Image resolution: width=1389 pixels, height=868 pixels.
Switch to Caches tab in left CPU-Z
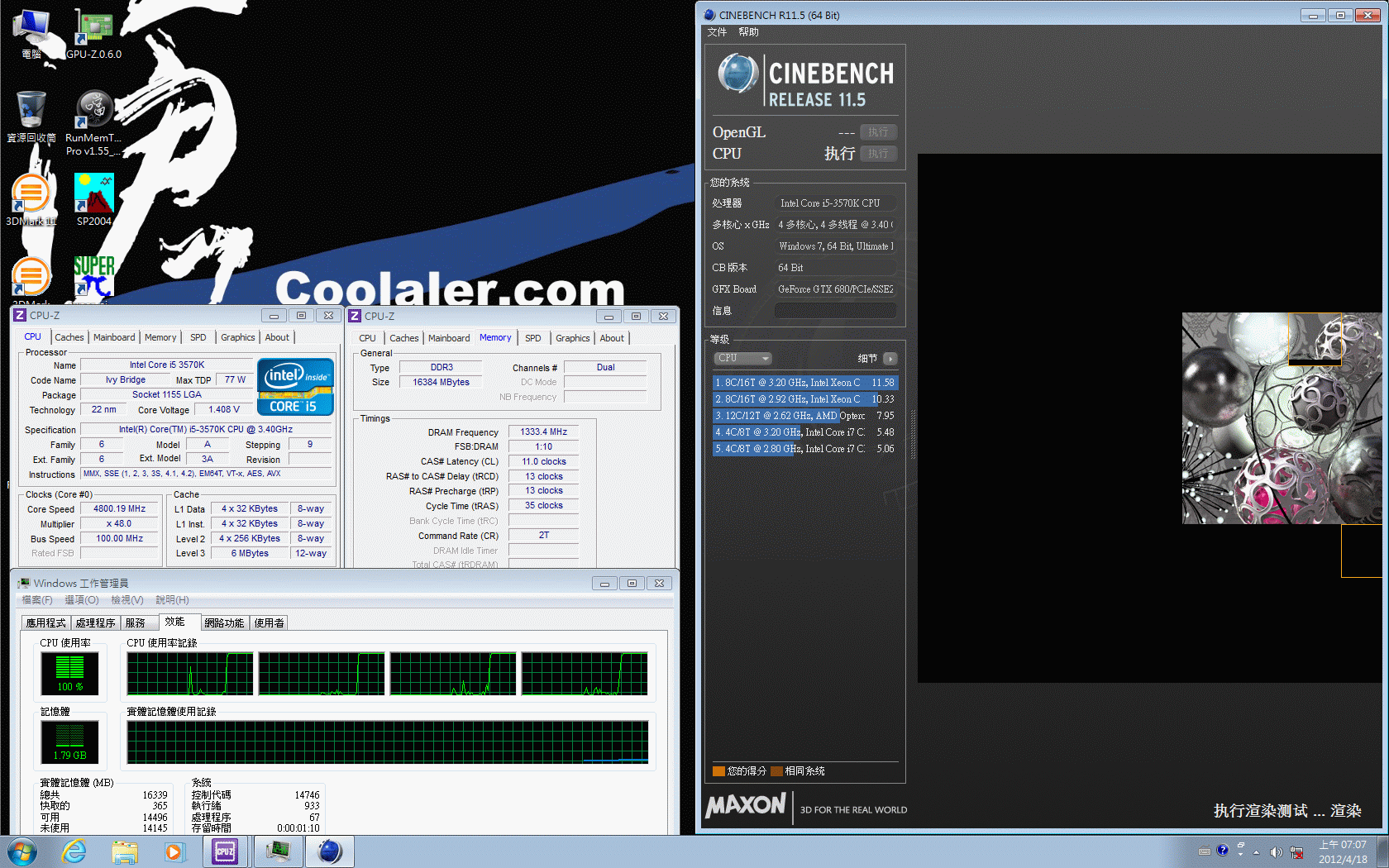(69, 337)
